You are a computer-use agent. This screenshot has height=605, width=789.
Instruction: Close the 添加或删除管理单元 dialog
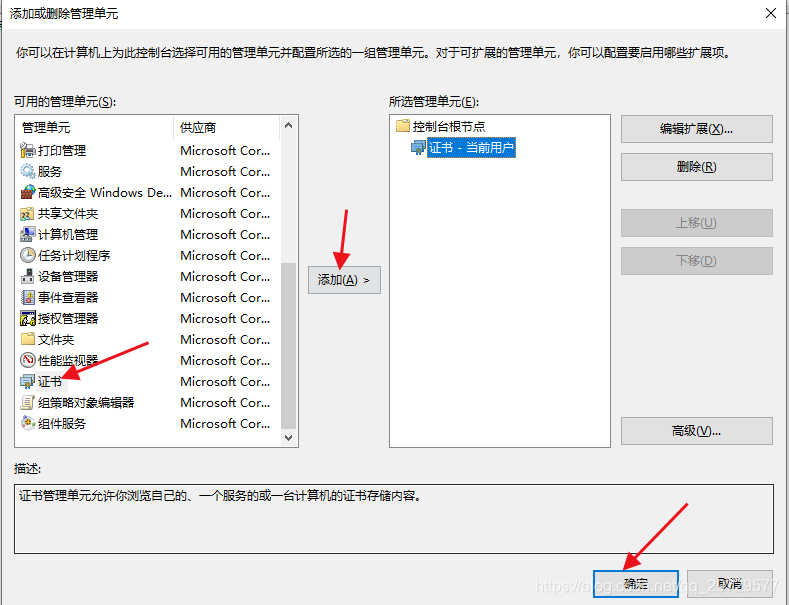tap(771, 14)
